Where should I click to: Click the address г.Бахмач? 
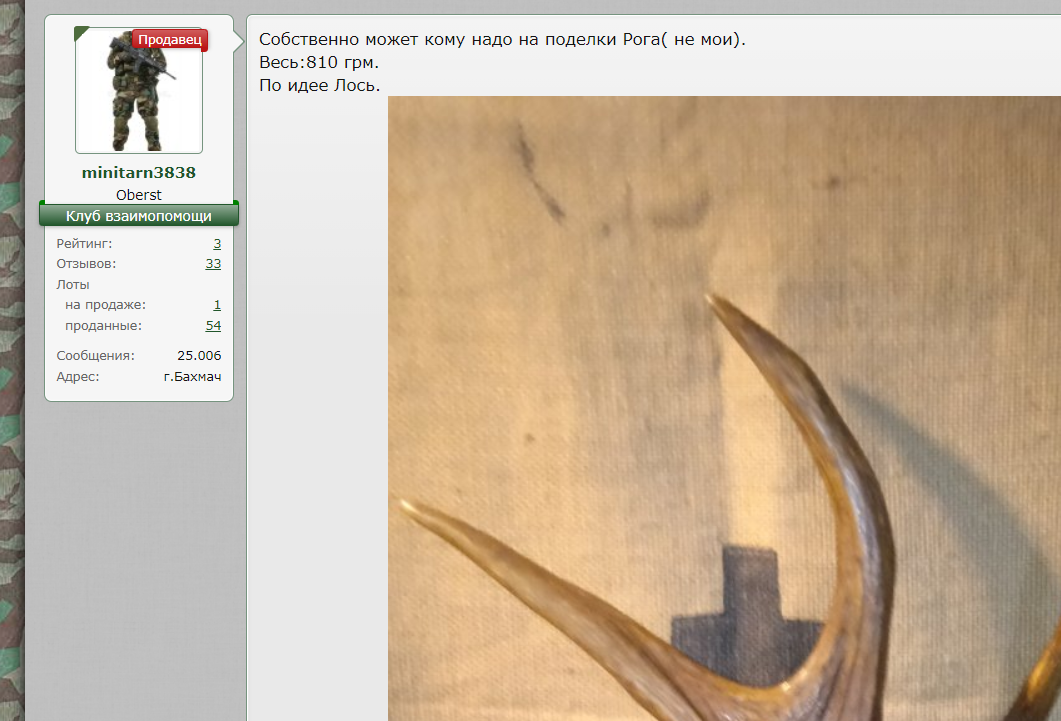pos(192,377)
